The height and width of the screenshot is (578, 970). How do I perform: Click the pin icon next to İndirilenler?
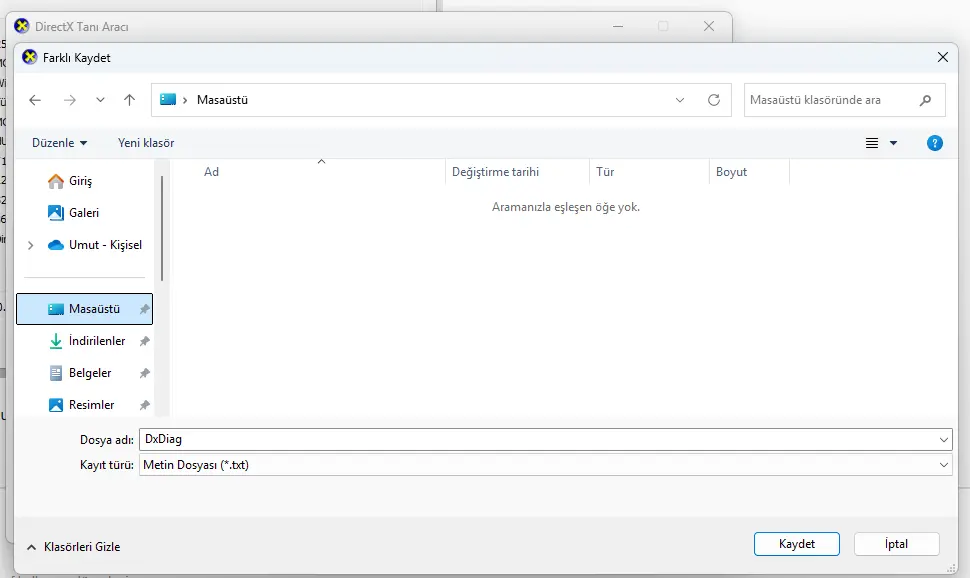tap(145, 341)
